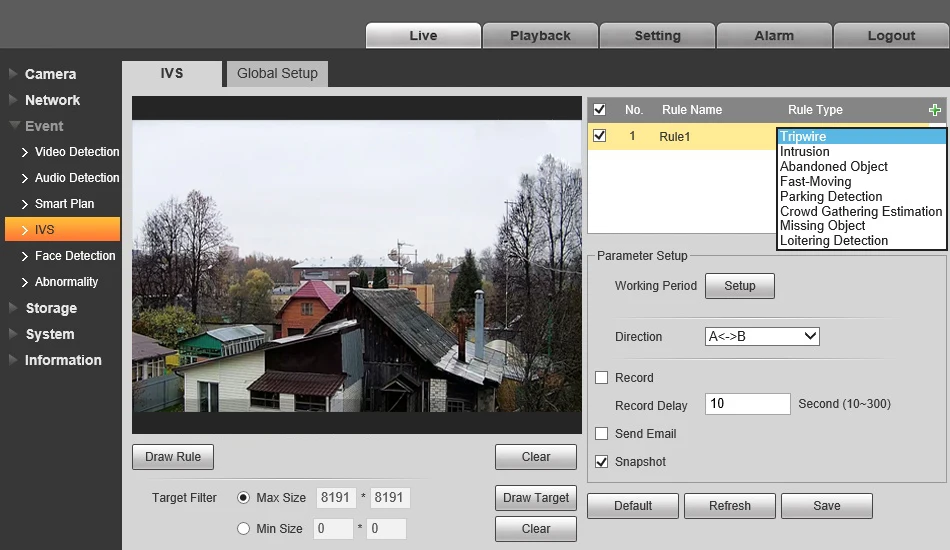Click Clear below Draw Target
950x550 pixels.
click(536, 529)
